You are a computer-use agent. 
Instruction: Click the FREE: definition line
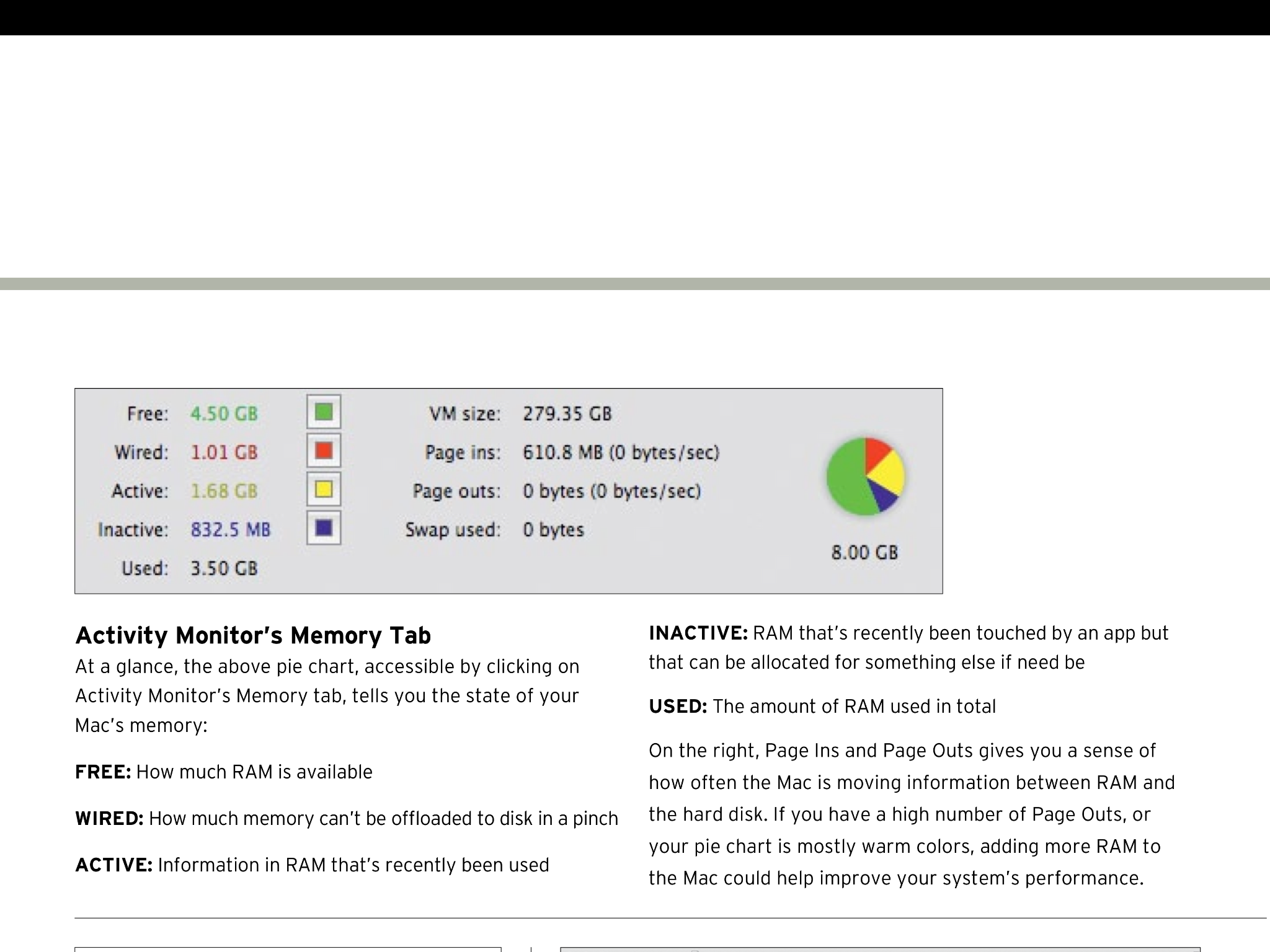224,772
